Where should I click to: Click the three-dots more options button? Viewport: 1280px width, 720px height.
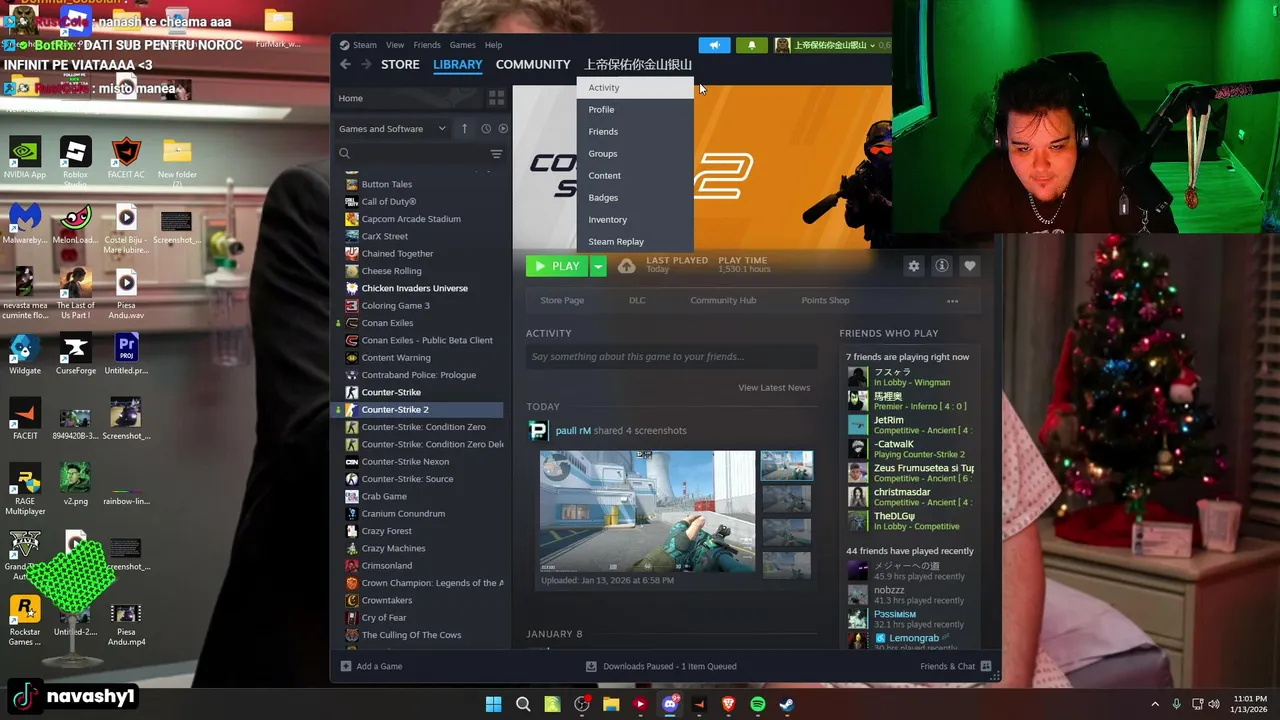tap(952, 301)
